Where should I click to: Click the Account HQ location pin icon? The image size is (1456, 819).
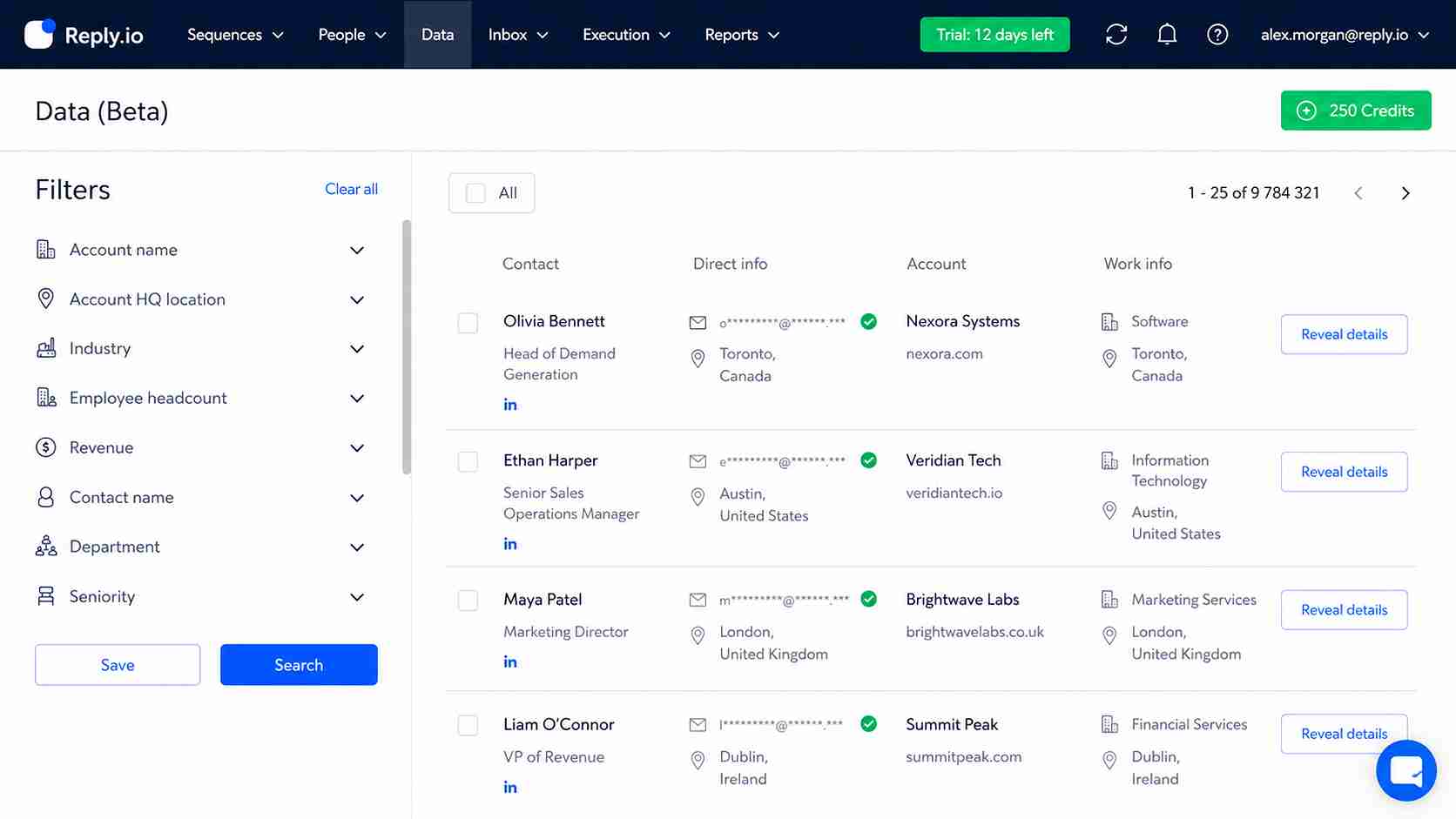click(x=46, y=299)
